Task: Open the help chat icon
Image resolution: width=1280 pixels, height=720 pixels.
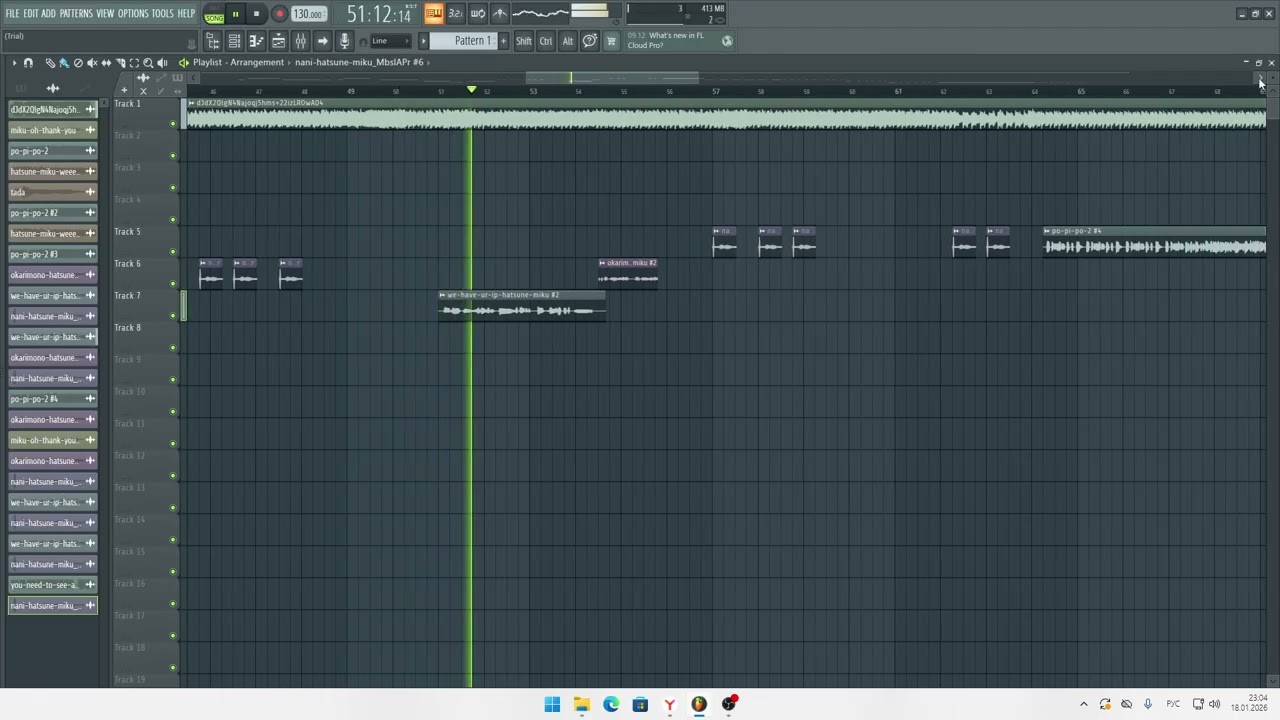Action: [590, 41]
